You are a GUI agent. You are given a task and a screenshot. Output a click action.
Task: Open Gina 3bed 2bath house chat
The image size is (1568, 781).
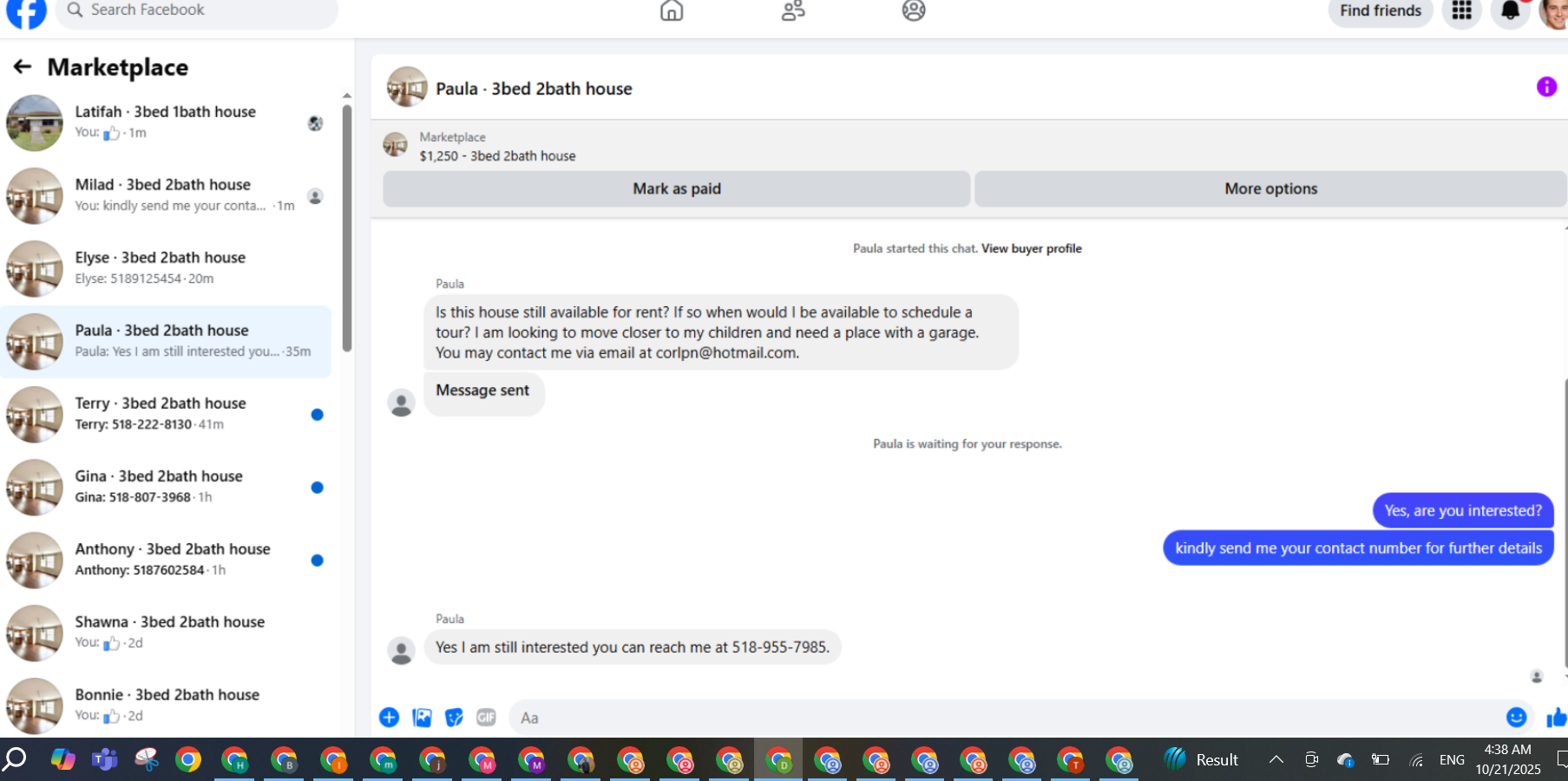point(165,487)
